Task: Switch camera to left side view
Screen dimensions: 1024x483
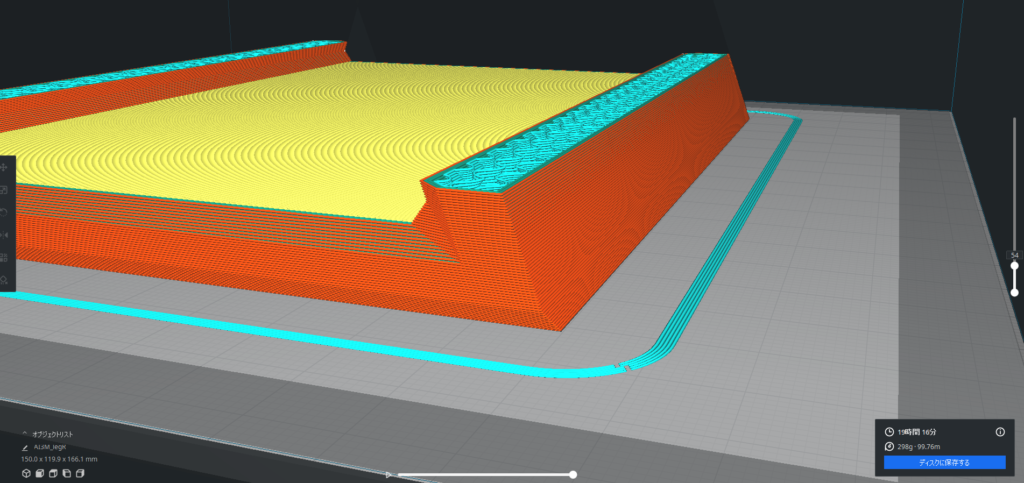Action: tap(66, 472)
